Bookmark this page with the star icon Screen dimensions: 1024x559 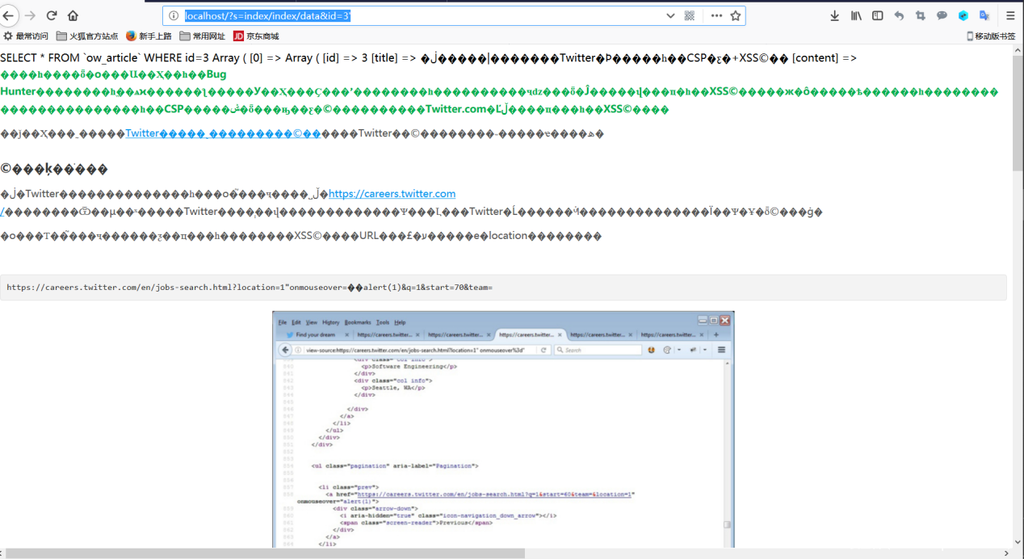736,16
